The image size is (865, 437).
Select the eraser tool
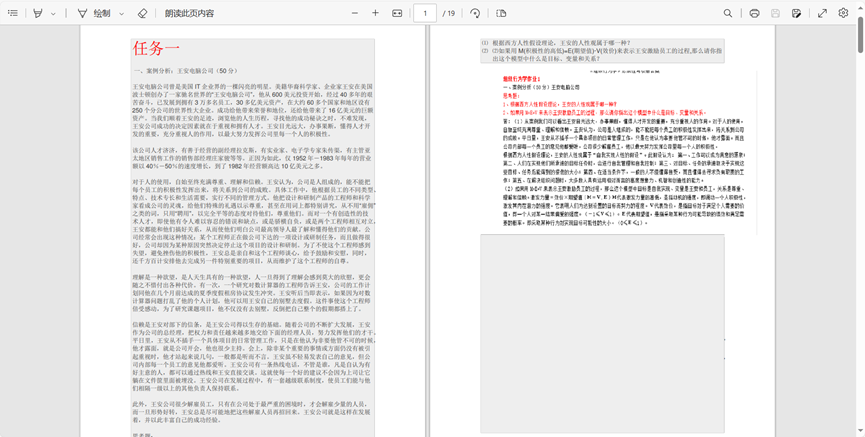(x=142, y=14)
